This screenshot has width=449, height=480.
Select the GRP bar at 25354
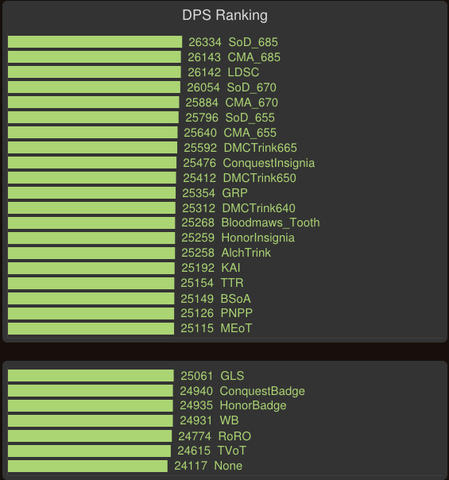(x=92, y=193)
